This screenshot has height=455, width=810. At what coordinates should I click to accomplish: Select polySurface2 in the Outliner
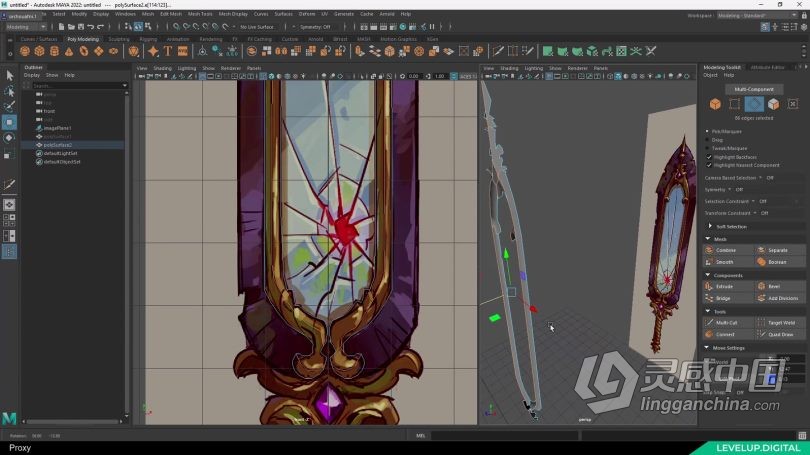tap(57, 145)
